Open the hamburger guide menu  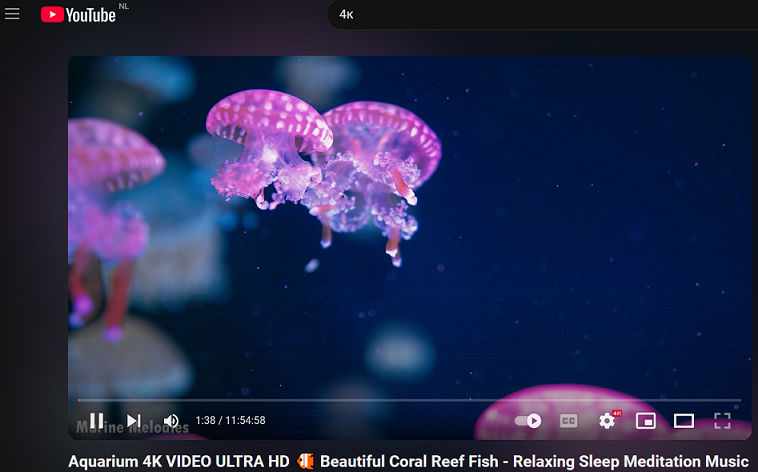click(x=12, y=14)
